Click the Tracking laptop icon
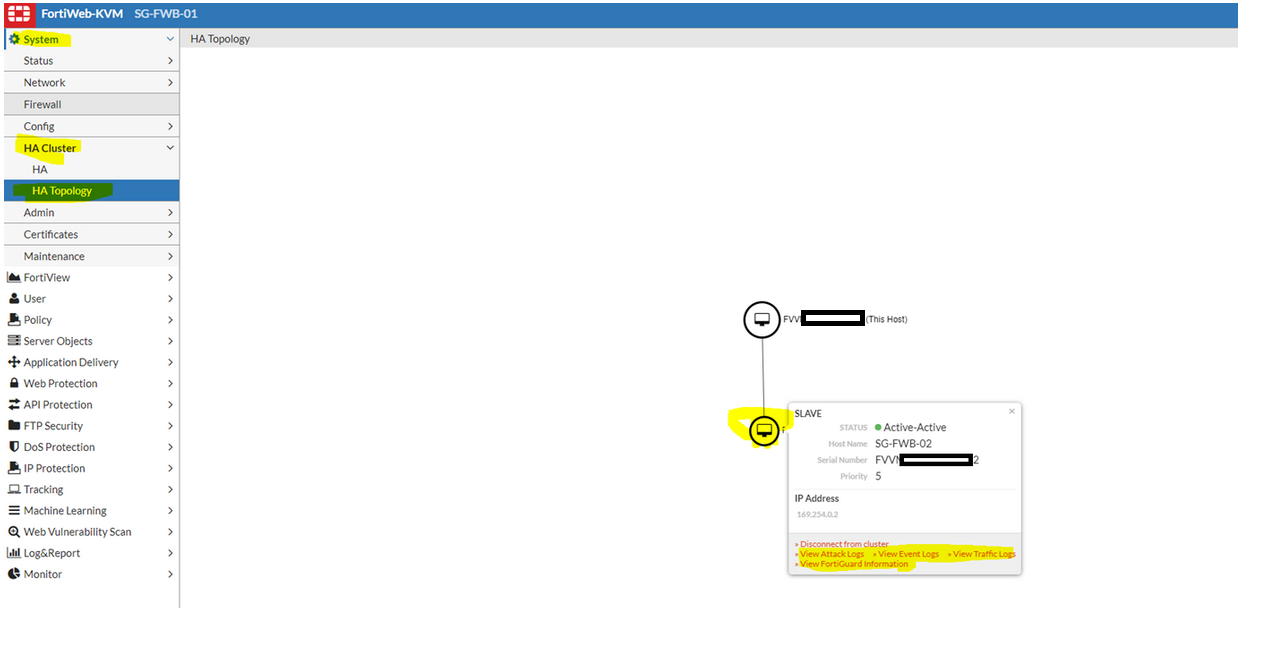Screen dimensions: 1283x659 pyautogui.click(x=14, y=489)
